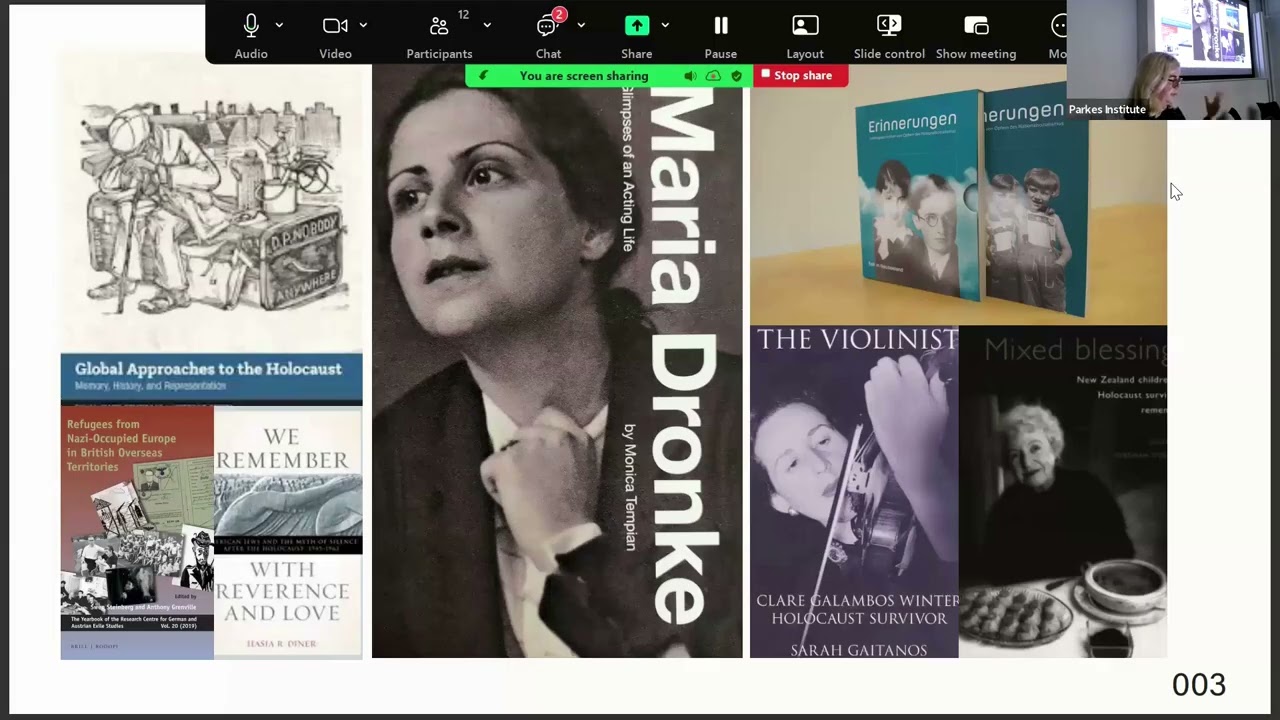Select the Parkes Institute video thumbnail
Viewport: 1280px width, 720px height.
(x=1173, y=59)
